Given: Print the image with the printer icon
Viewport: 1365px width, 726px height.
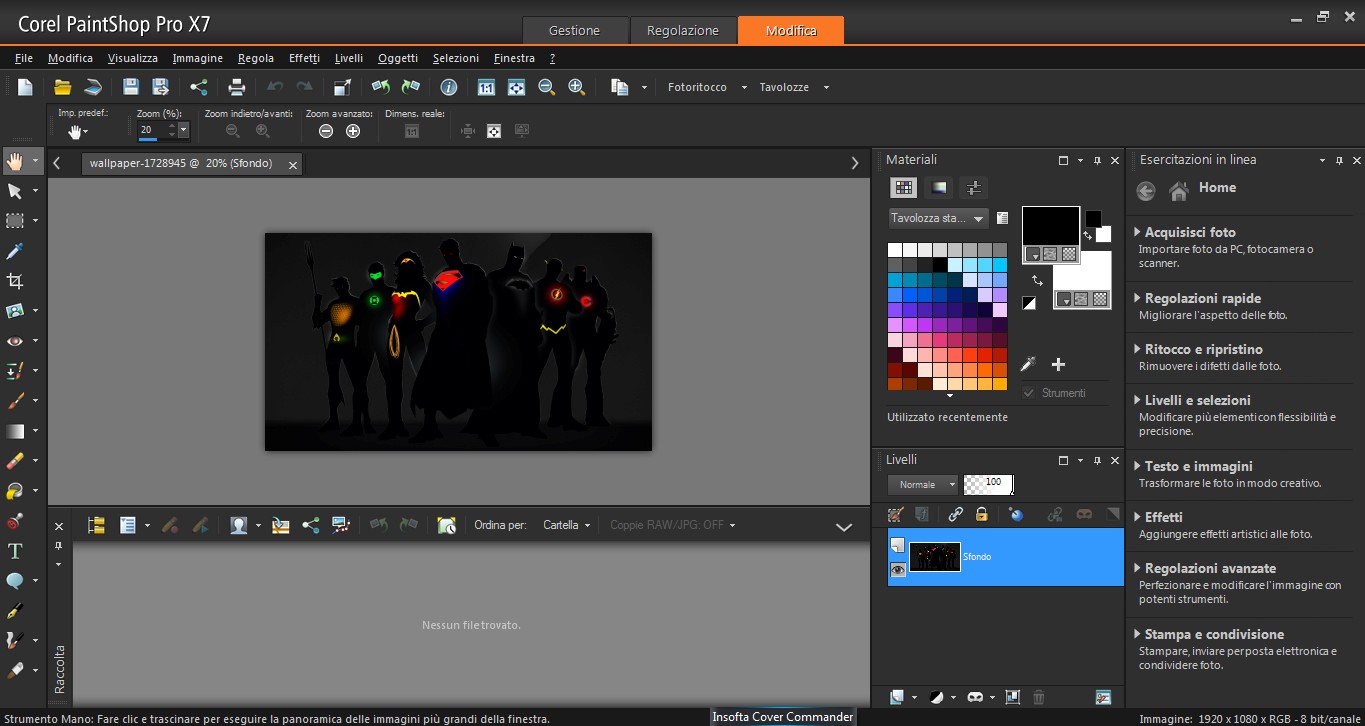Looking at the screenshot, I should point(237,87).
